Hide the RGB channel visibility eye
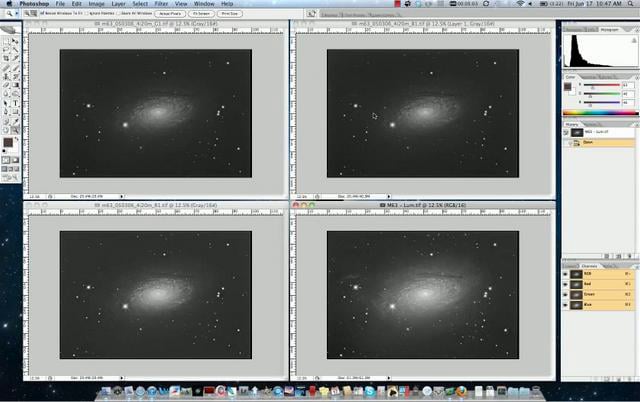The height and width of the screenshot is (402, 640). click(566, 274)
